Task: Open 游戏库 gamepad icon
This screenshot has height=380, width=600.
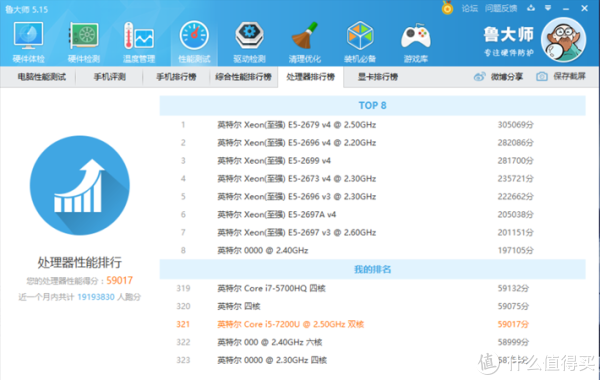Action: (416, 42)
